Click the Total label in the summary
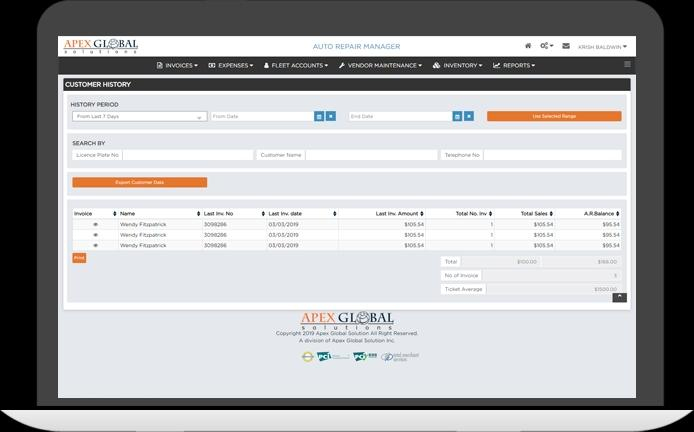This screenshot has width=694, height=432. point(451,262)
